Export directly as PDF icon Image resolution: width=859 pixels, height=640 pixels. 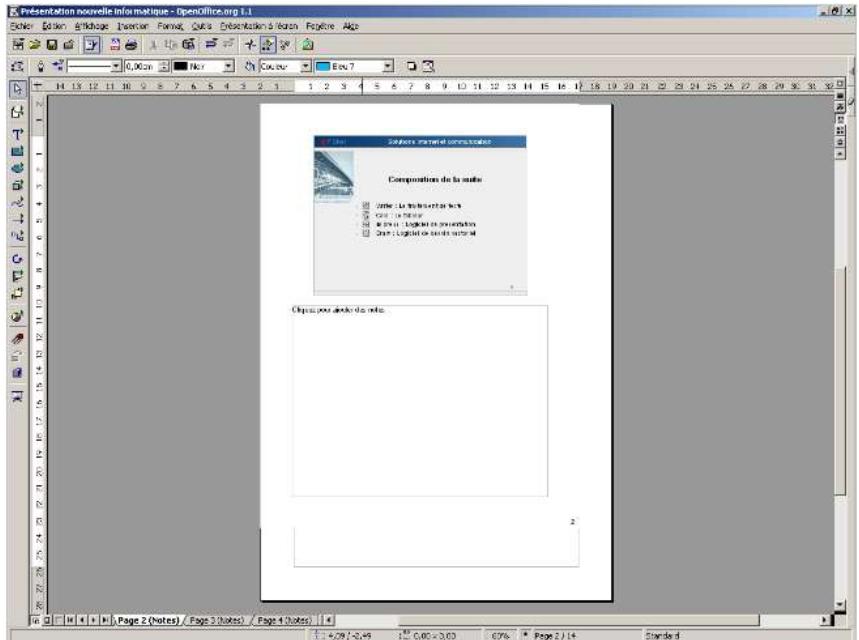tap(115, 45)
